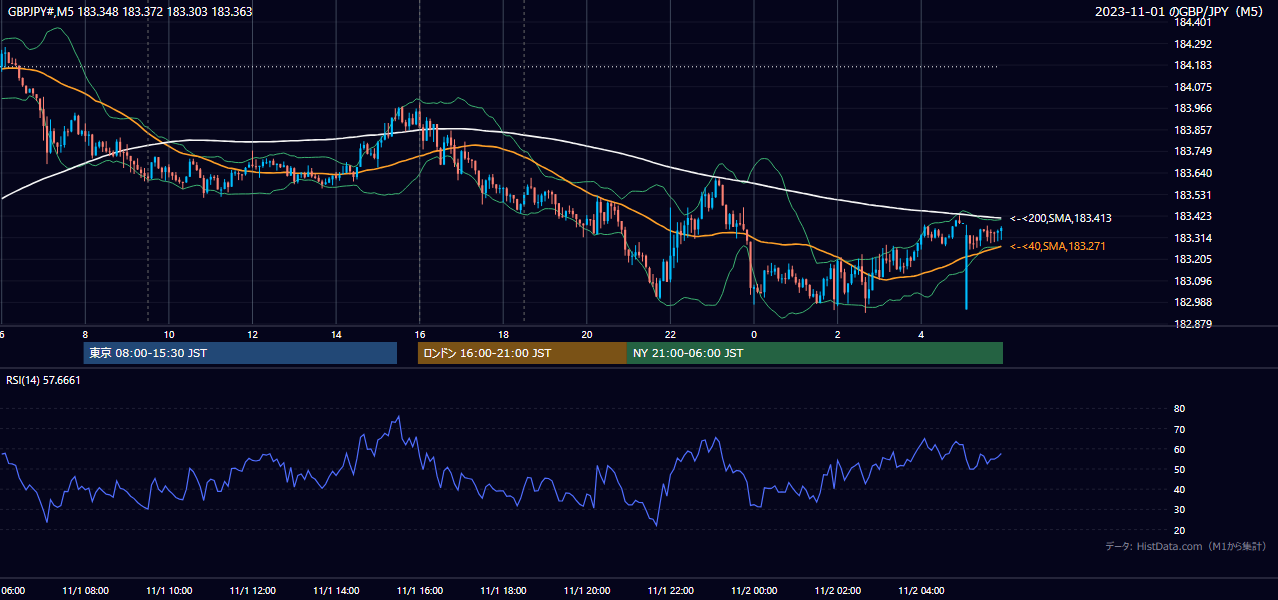The height and width of the screenshot is (600, 1278).
Task: Click RSI axis level 50
Action: (x=1179, y=470)
